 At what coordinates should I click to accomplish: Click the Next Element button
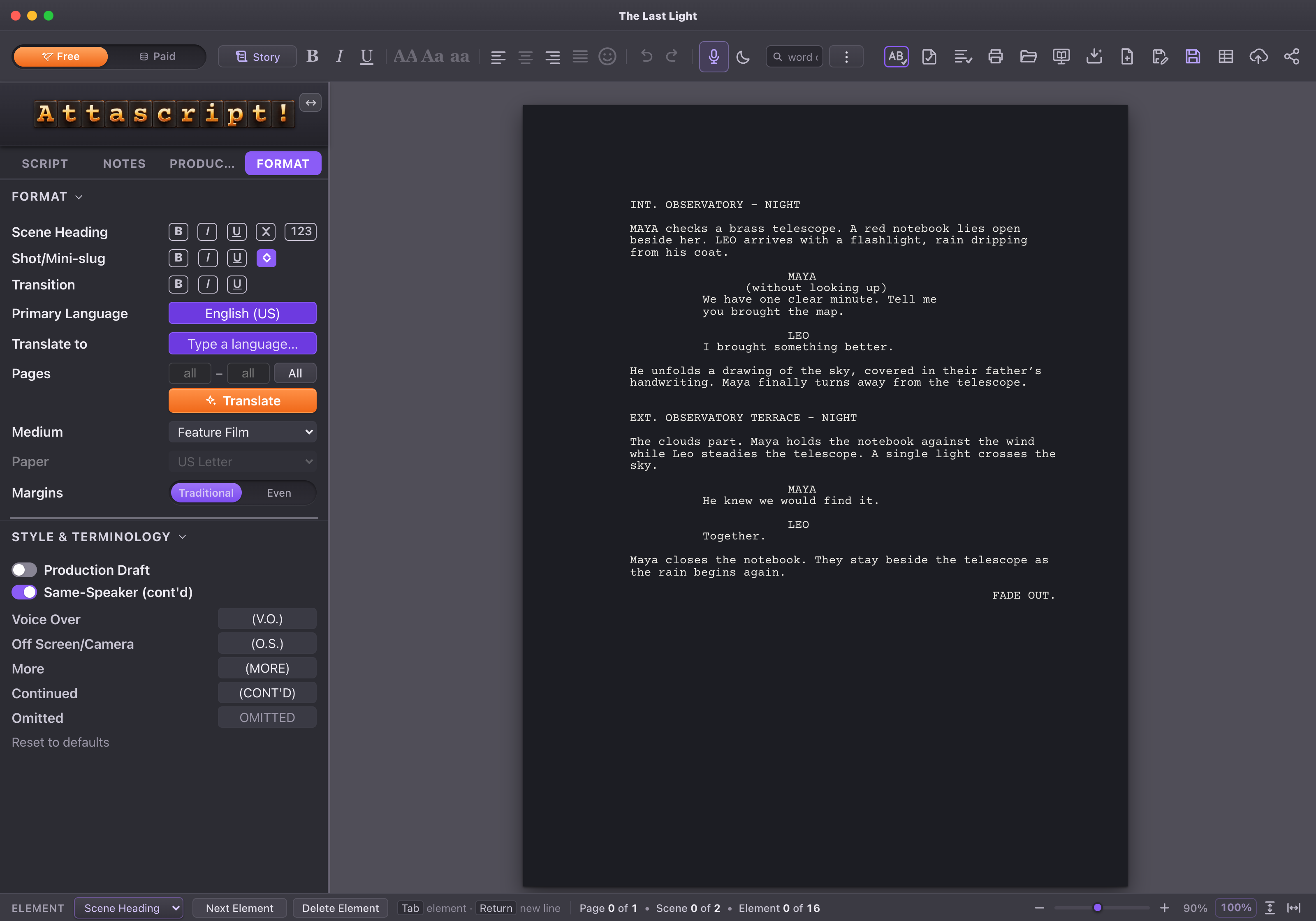[240, 908]
